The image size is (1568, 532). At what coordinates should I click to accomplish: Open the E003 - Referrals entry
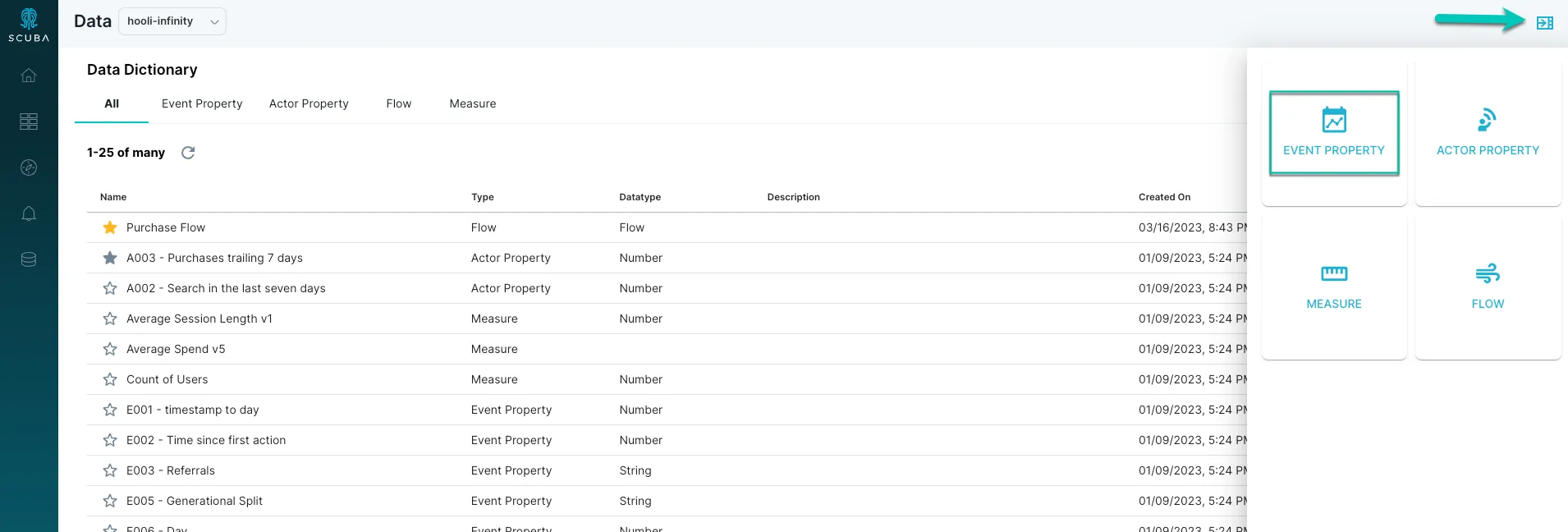coord(171,470)
